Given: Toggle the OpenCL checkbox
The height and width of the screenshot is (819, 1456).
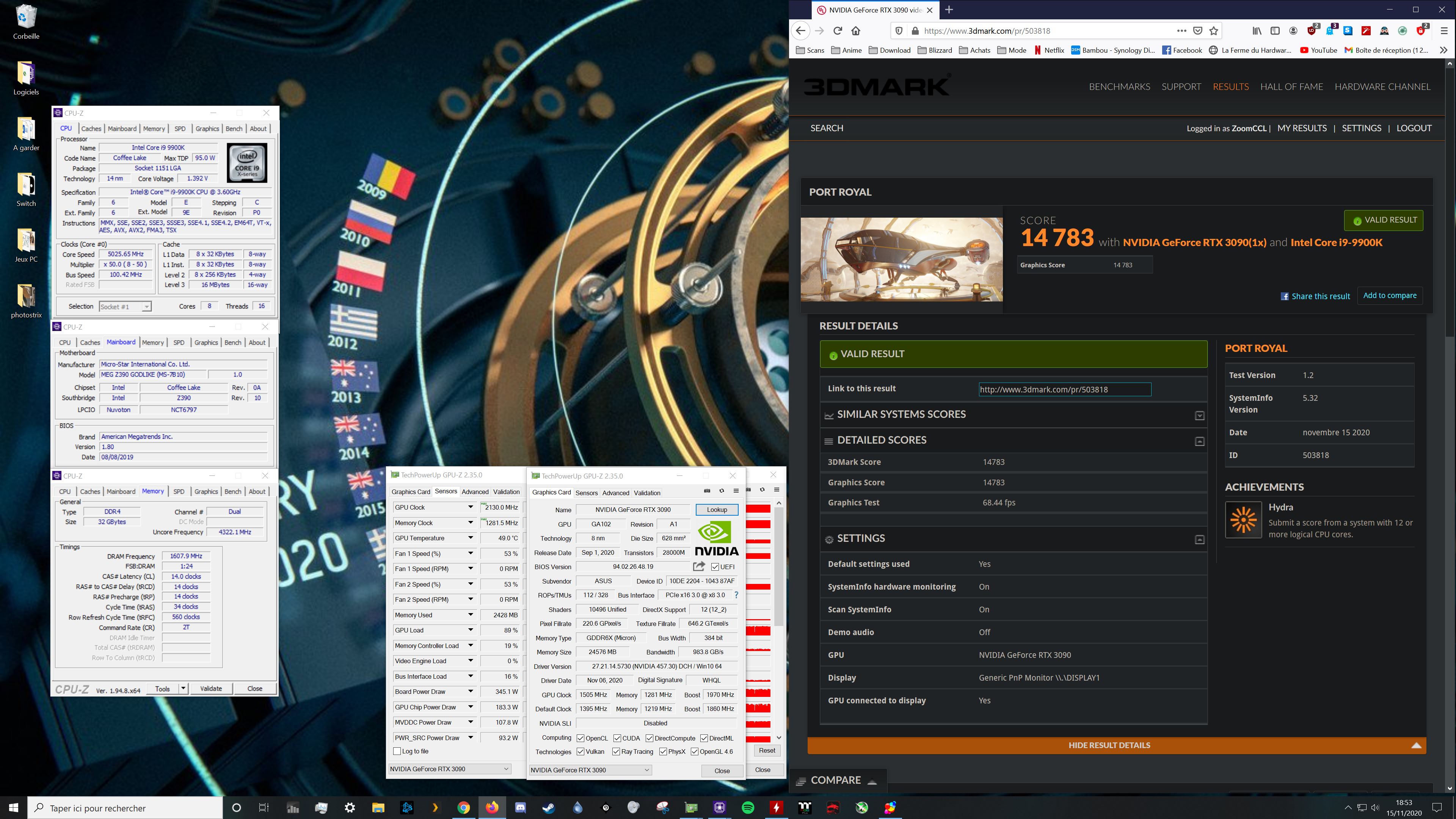Looking at the screenshot, I should [x=581, y=738].
